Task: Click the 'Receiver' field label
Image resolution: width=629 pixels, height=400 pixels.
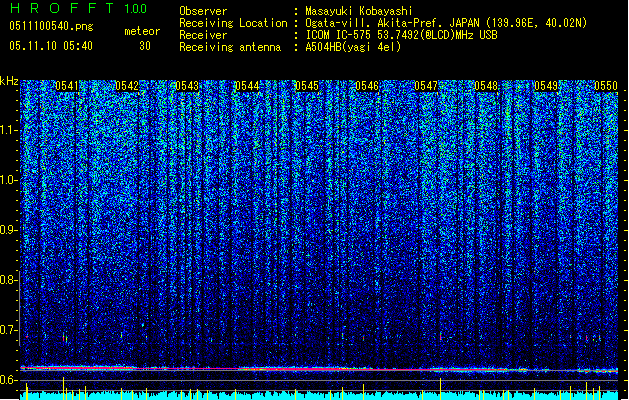Action: 203,35
